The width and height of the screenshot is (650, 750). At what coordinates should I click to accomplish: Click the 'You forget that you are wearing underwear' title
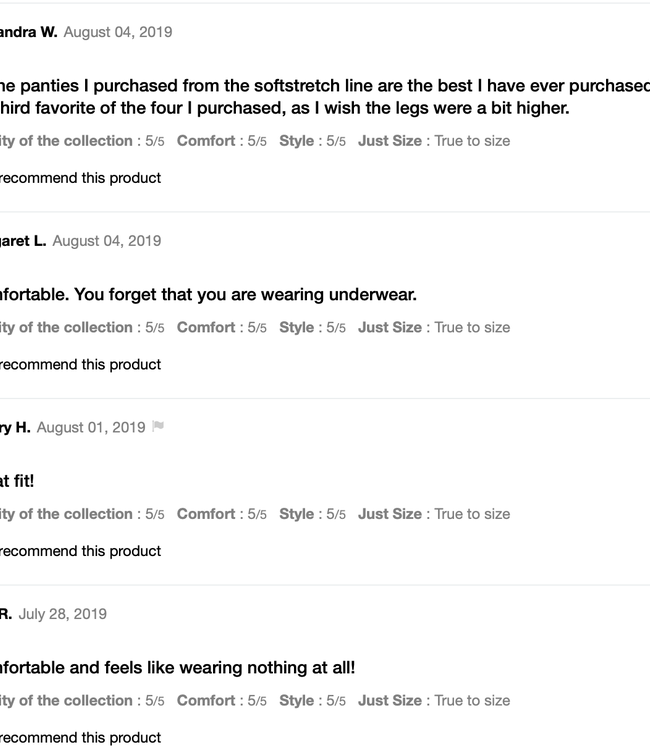click(x=208, y=294)
